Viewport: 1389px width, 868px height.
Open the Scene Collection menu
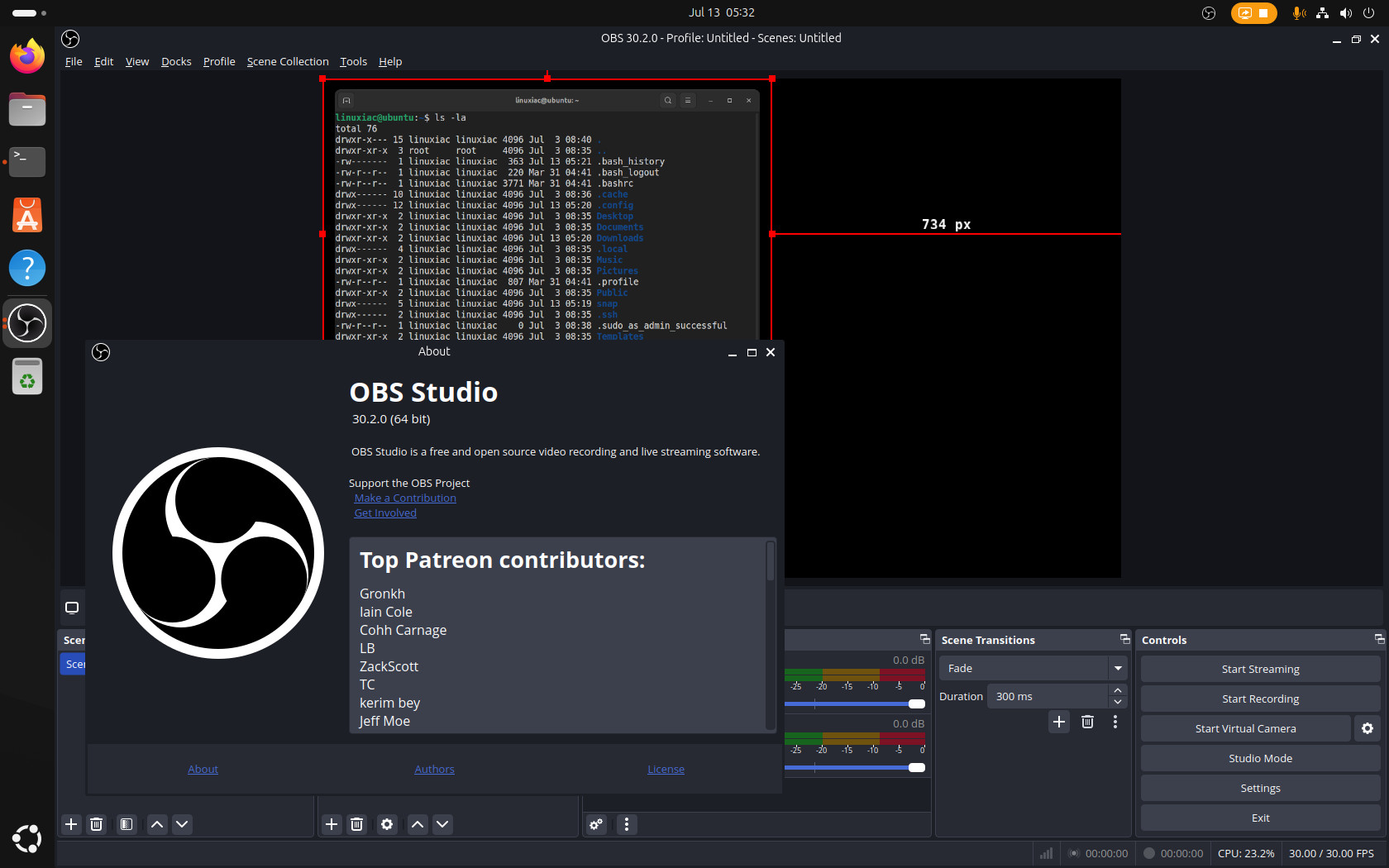[288, 61]
